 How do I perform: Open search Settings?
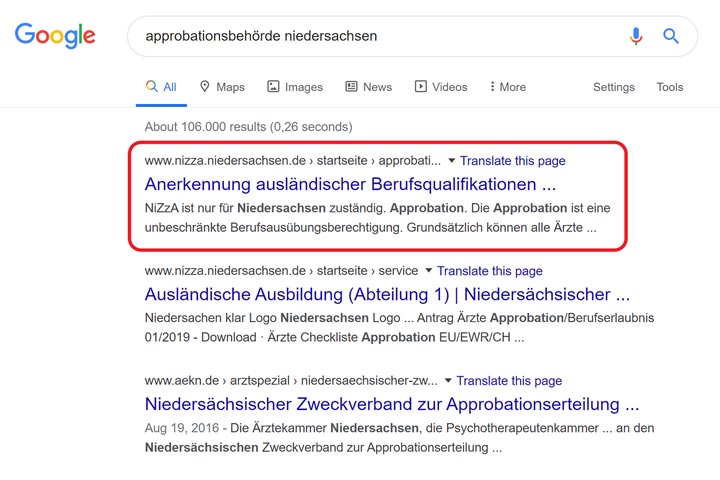pos(613,87)
